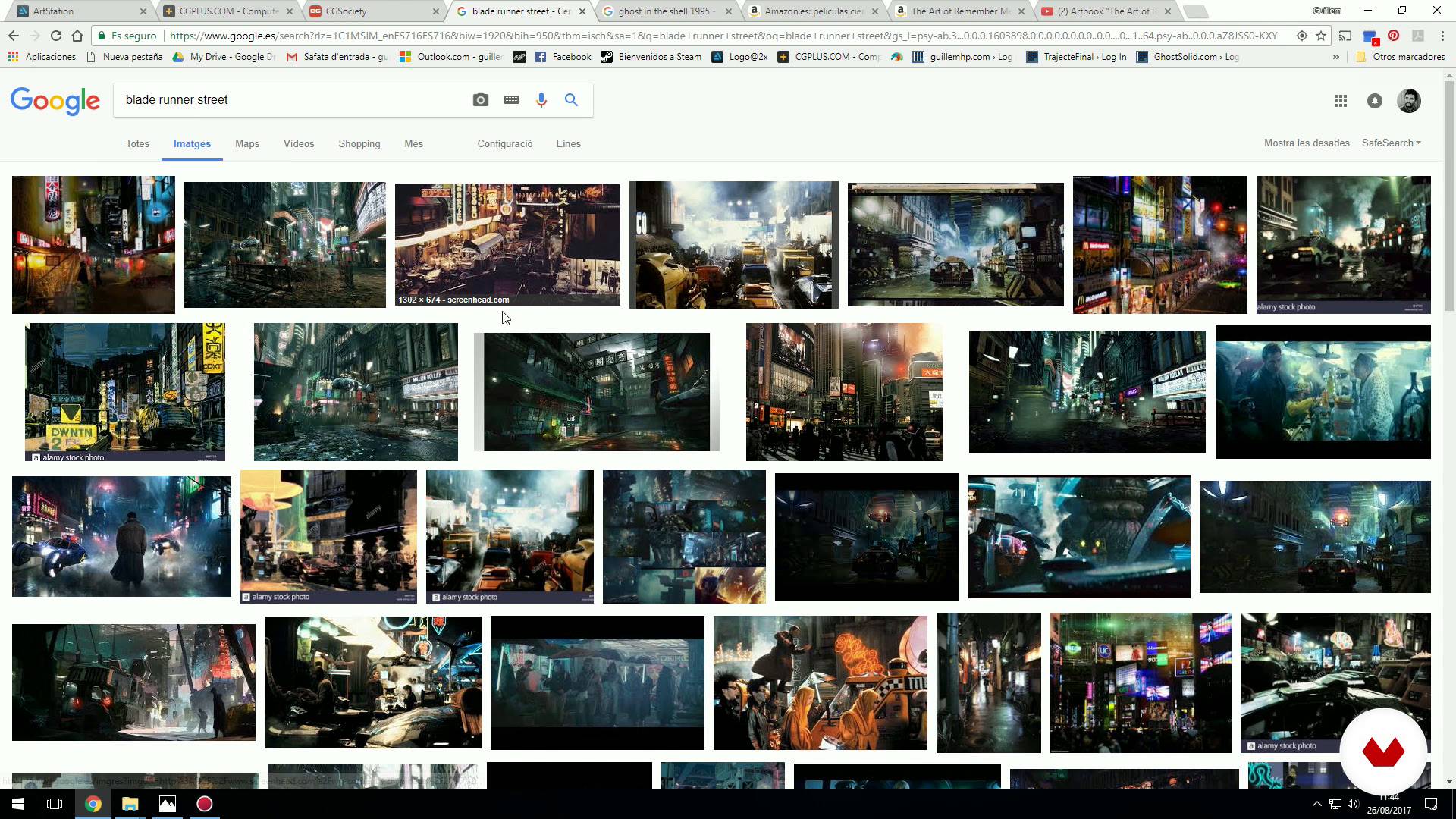The height and width of the screenshot is (819, 1456).
Task: Open Aplicaciones bookmarks shortcut
Action: tap(42, 57)
